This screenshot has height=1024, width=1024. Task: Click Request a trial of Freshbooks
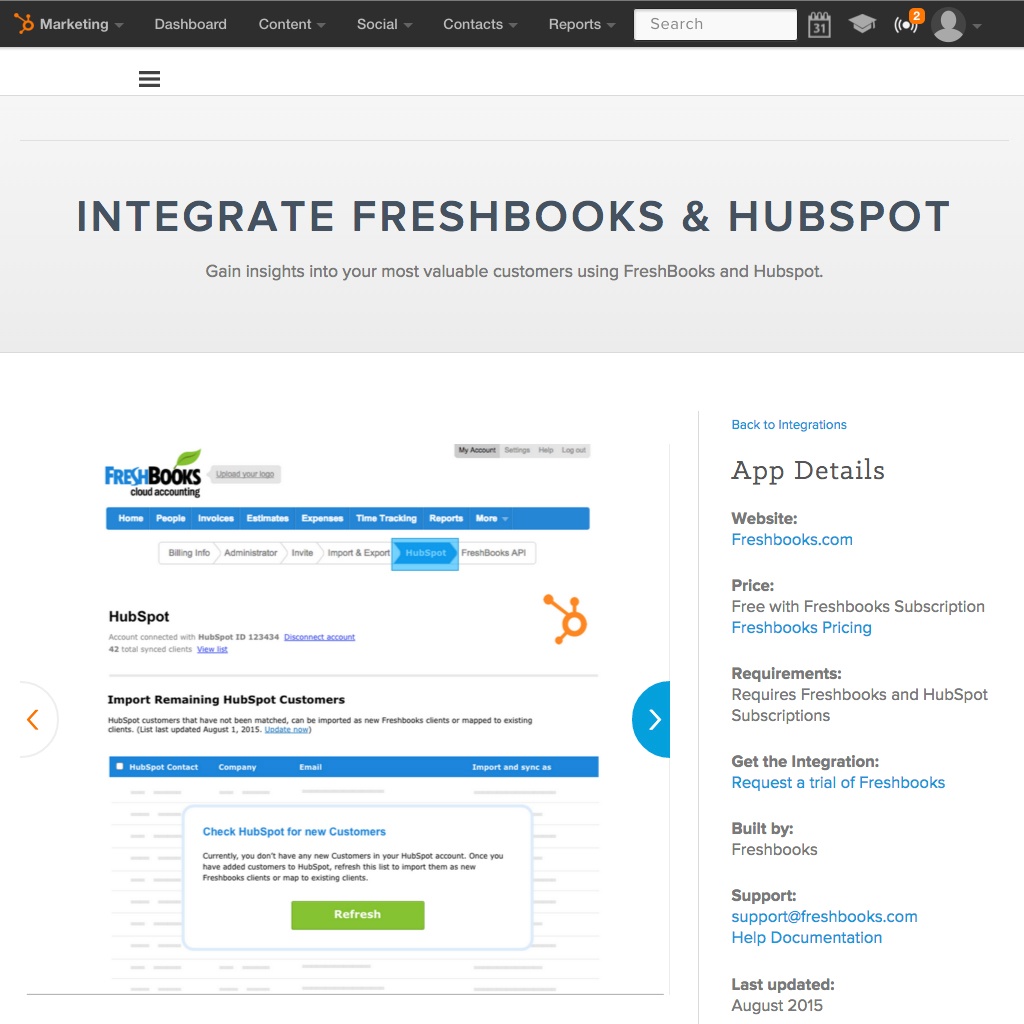(x=838, y=782)
